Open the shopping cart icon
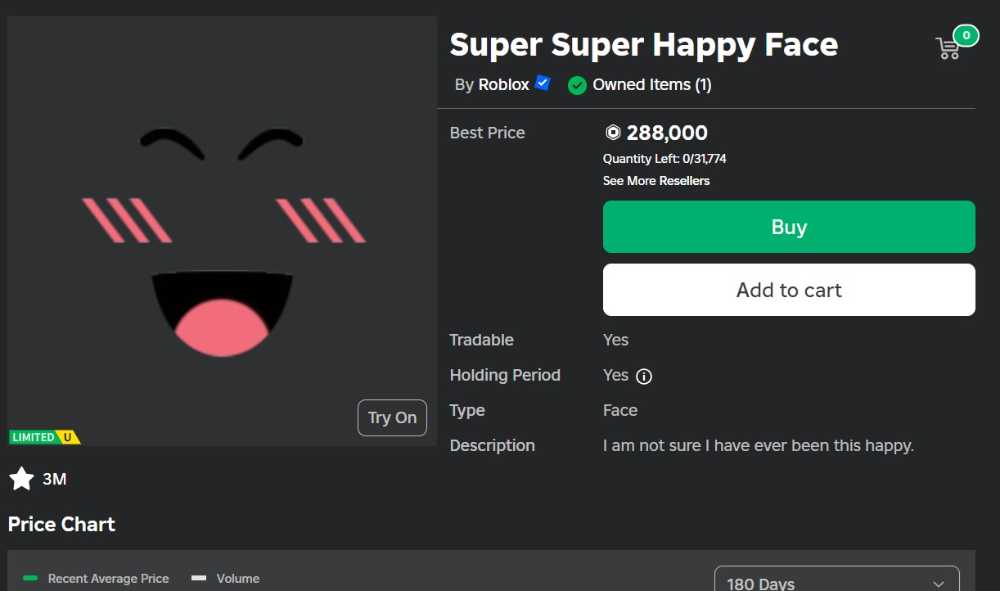 point(947,48)
